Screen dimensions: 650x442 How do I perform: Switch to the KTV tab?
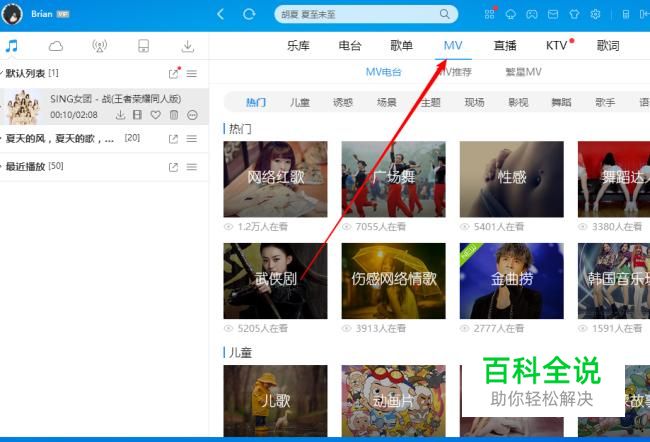(x=556, y=45)
